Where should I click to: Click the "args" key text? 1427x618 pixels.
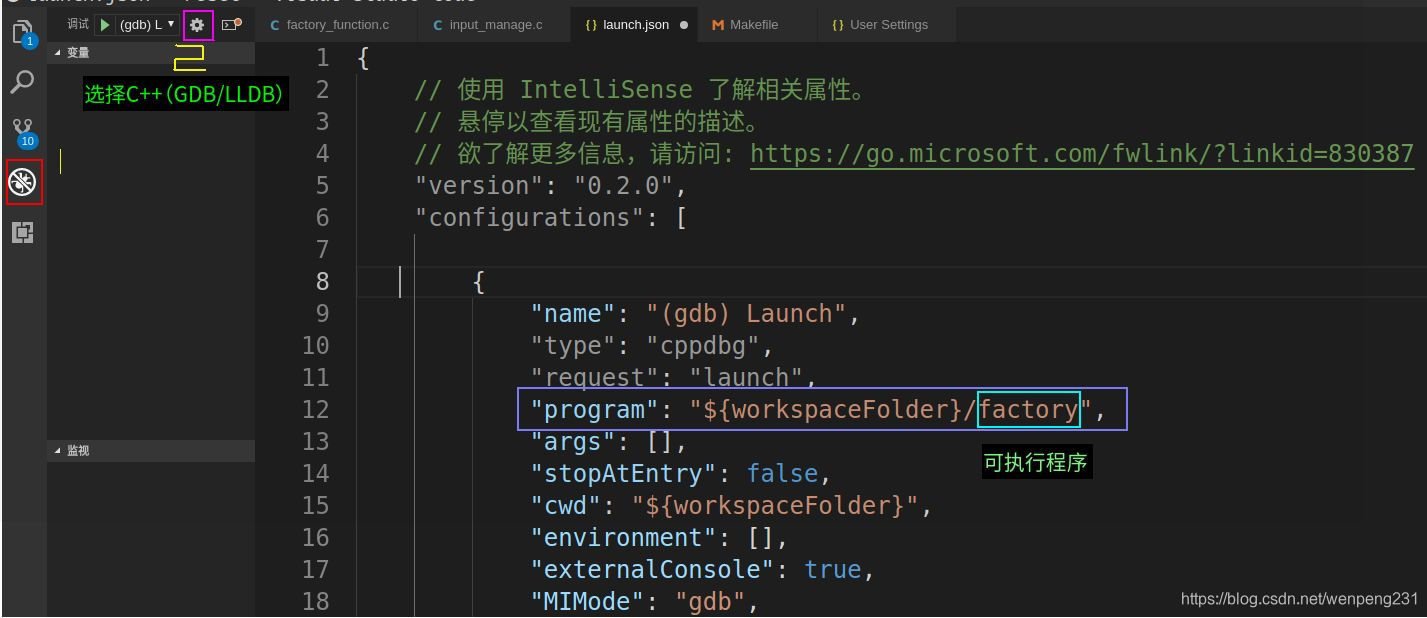(x=574, y=442)
